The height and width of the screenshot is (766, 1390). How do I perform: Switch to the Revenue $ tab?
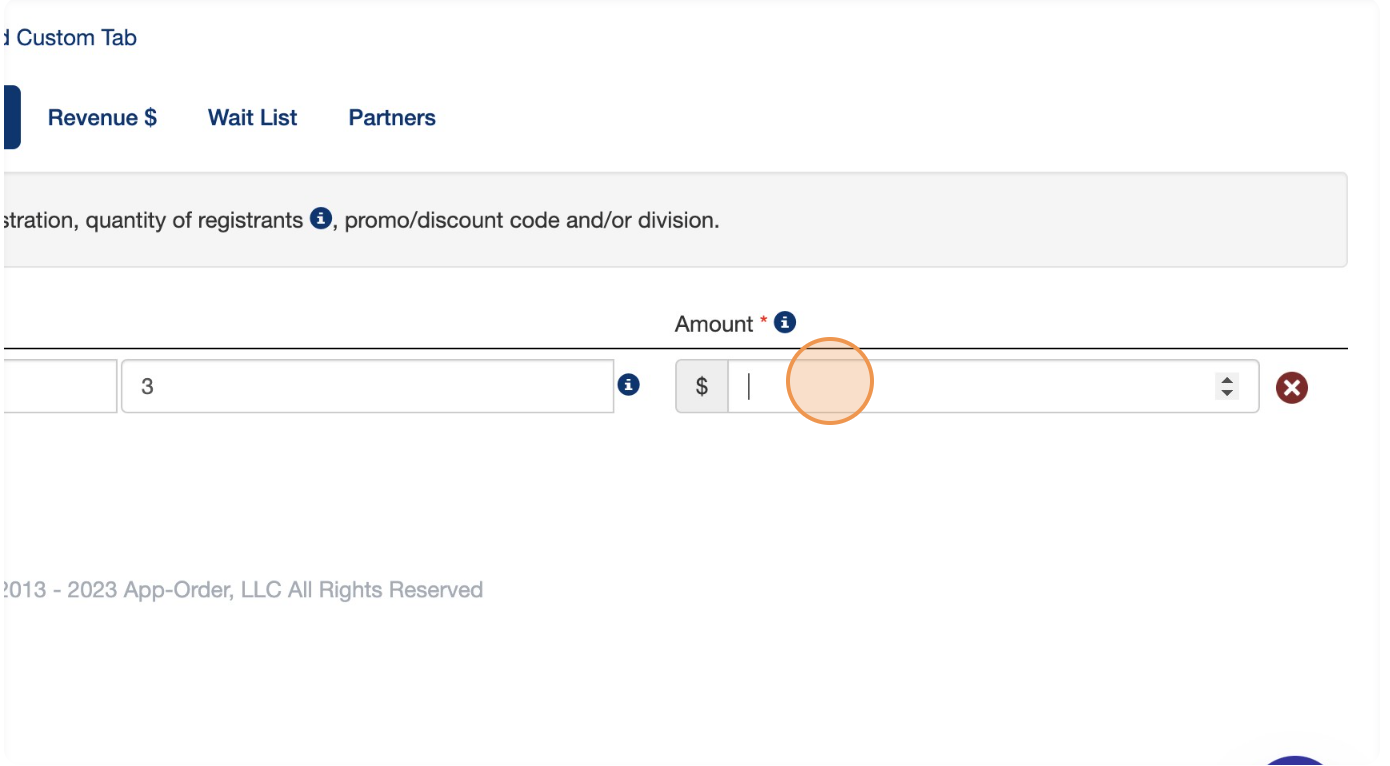[102, 117]
